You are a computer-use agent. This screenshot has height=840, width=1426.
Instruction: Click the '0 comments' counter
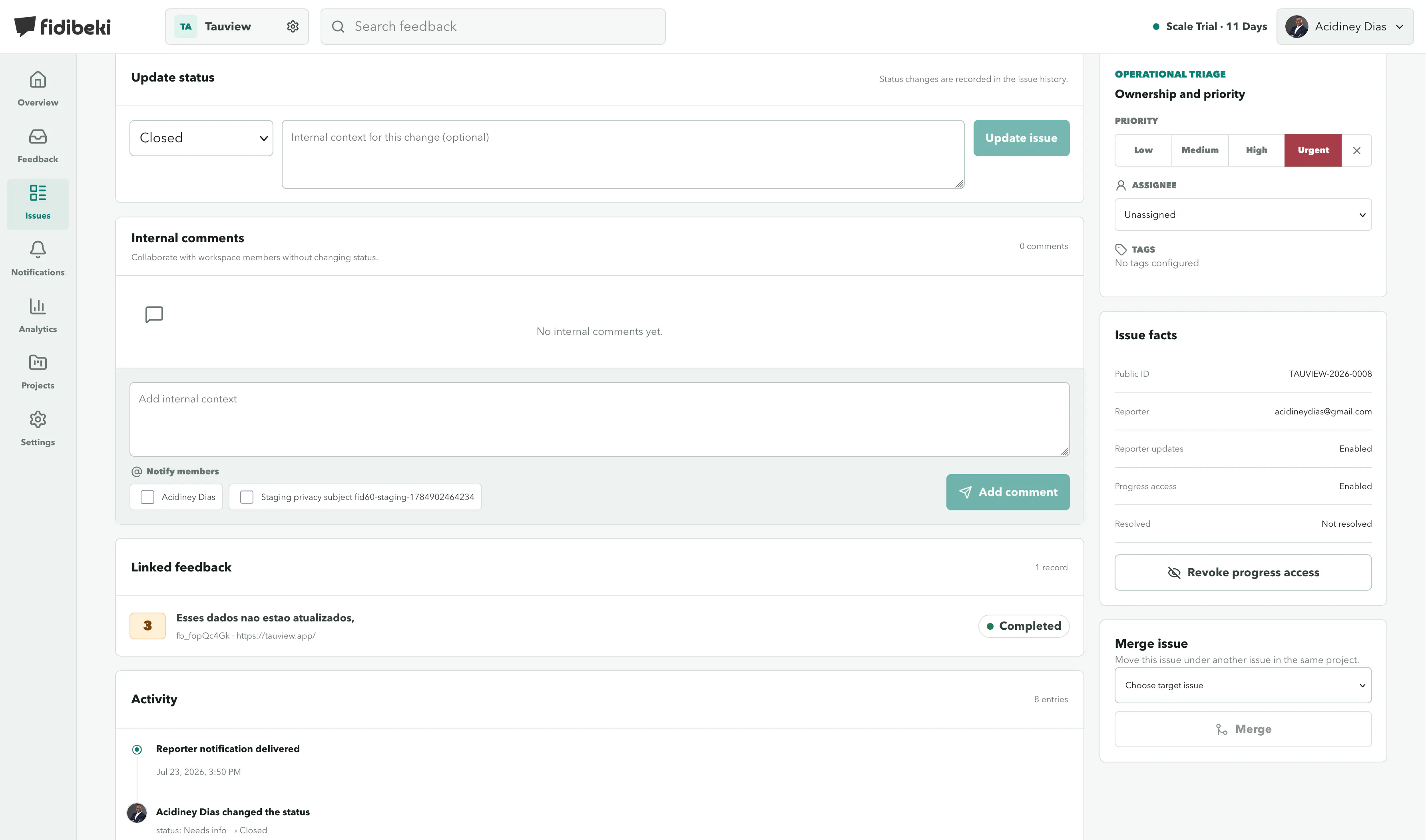[x=1043, y=246]
